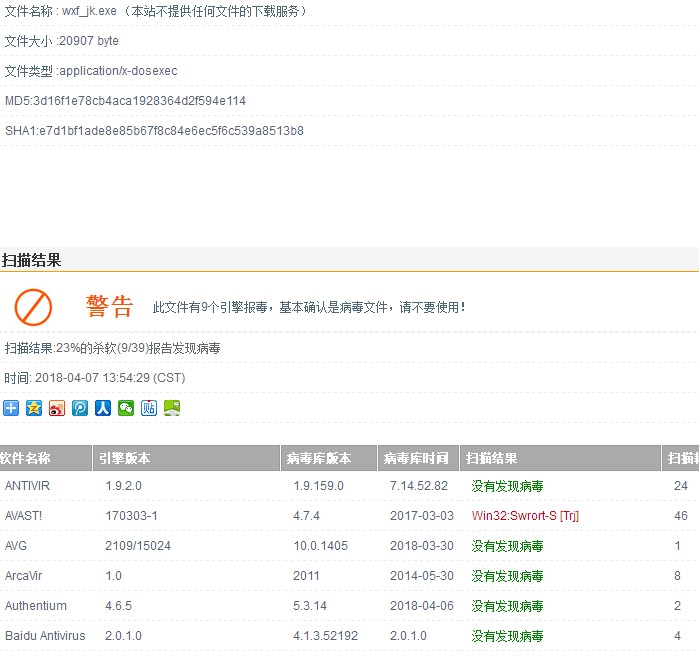The height and width of the screenshot is (657, 699).
Task: Click the 软件名称 column header
Action: tap(45, 458)
